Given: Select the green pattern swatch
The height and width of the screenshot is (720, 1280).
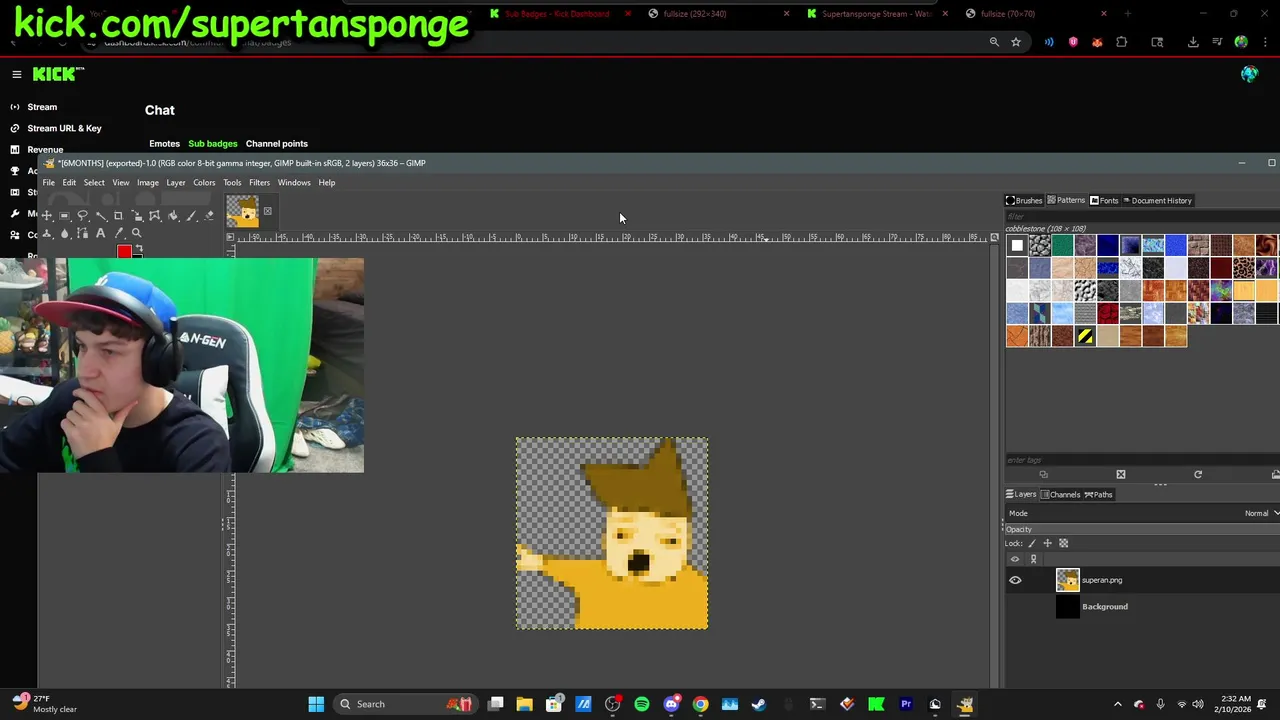Looking at the screenshot, I should (x=1062, y=245).
